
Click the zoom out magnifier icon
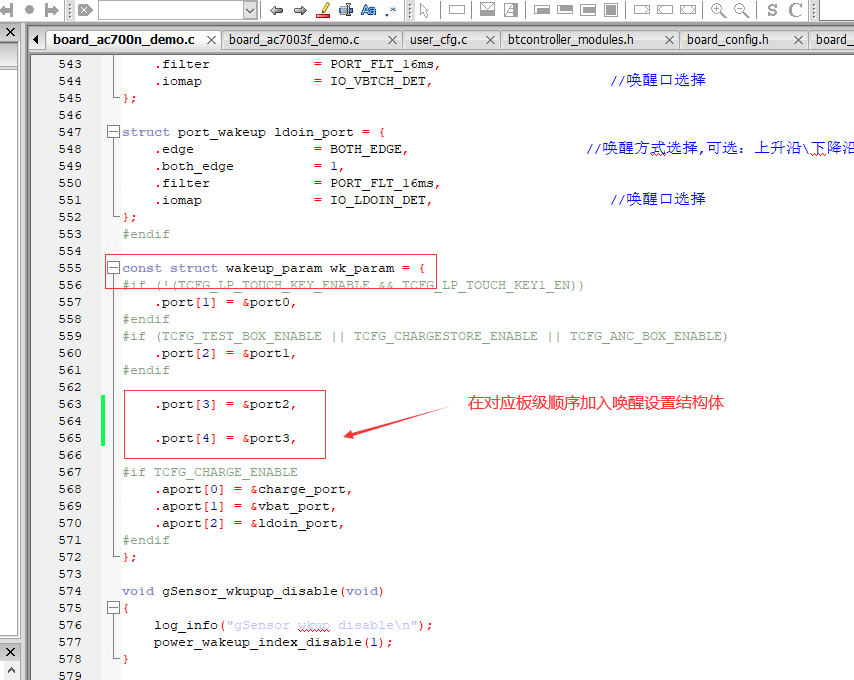741,10
